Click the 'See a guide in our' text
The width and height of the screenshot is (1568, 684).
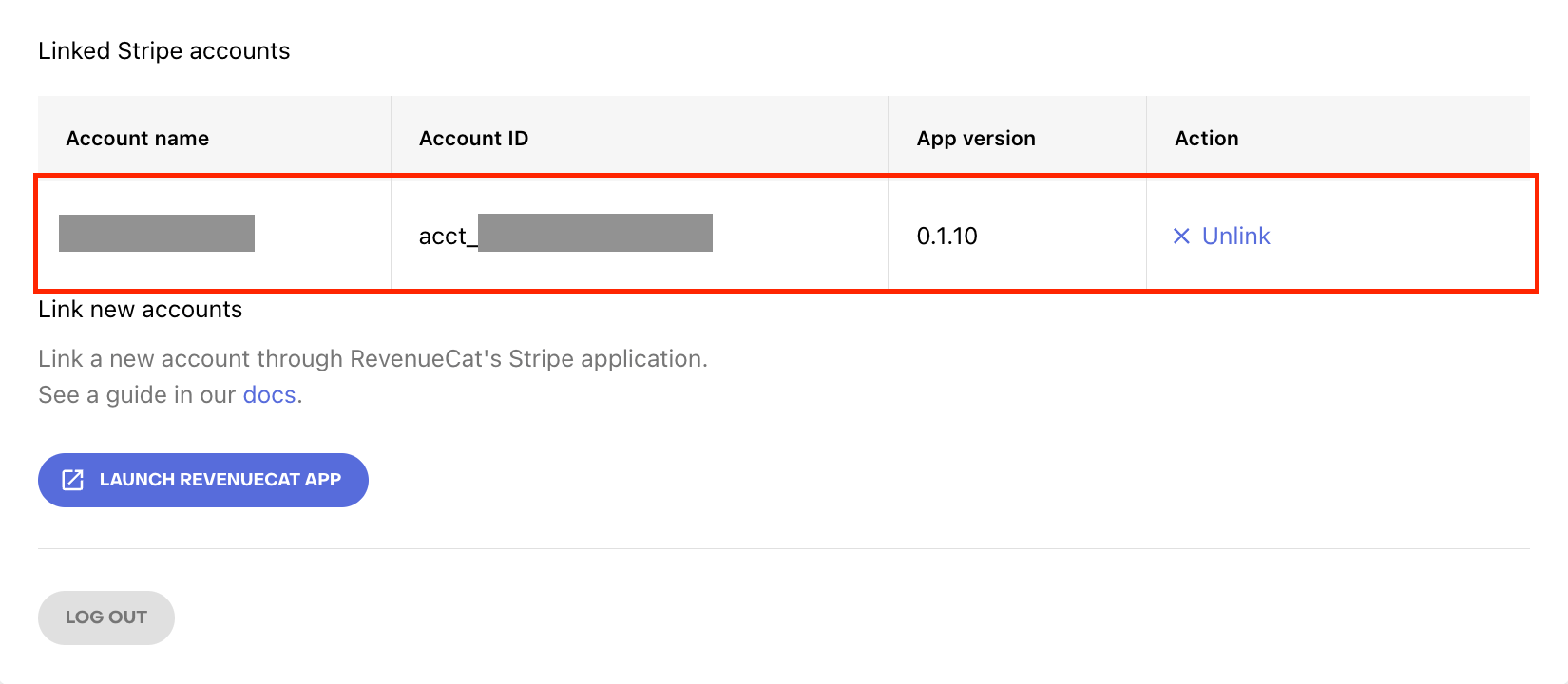click(x=137, y=395)
